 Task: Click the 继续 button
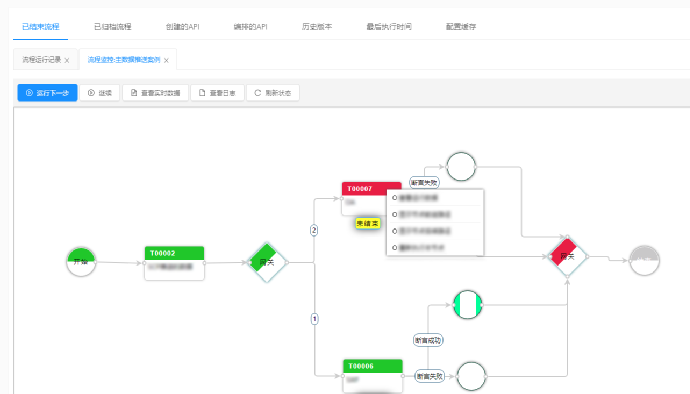[x=100, y=93]
